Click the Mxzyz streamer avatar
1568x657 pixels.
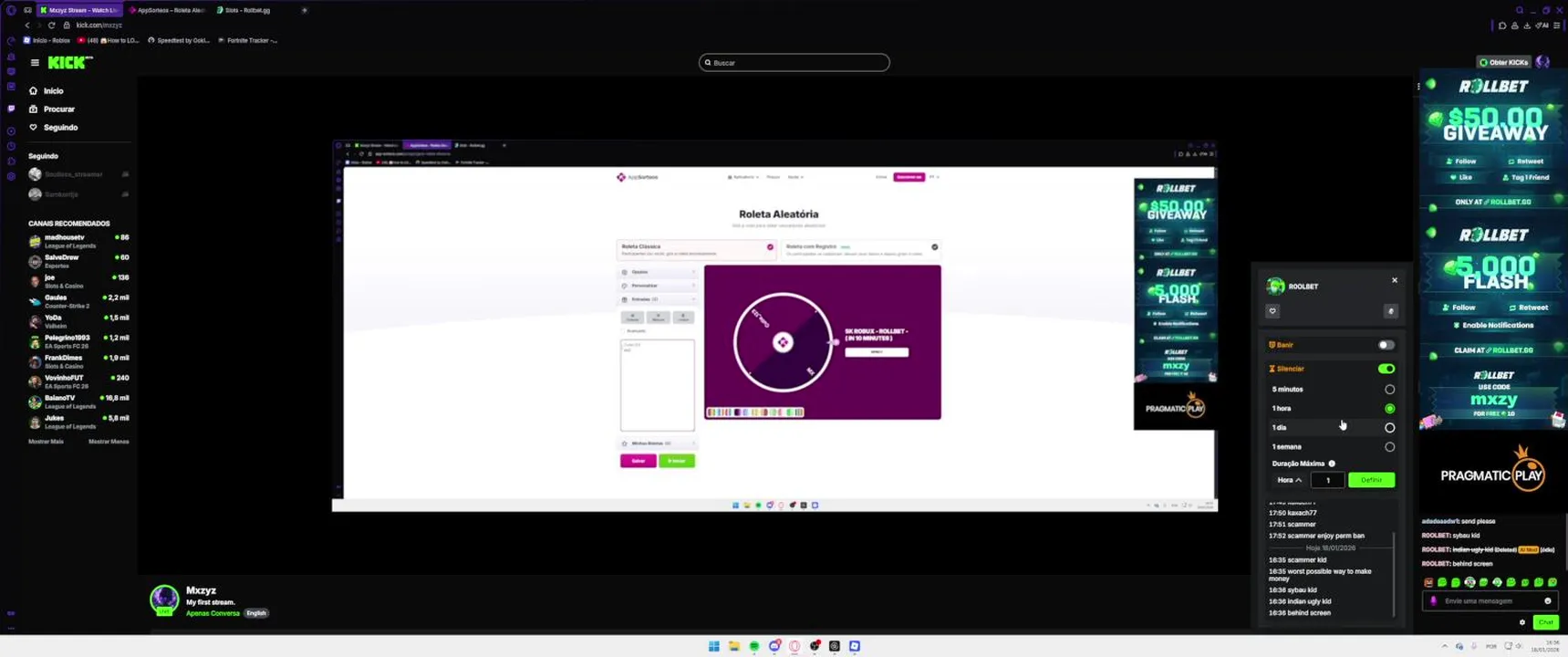[164, 600]
